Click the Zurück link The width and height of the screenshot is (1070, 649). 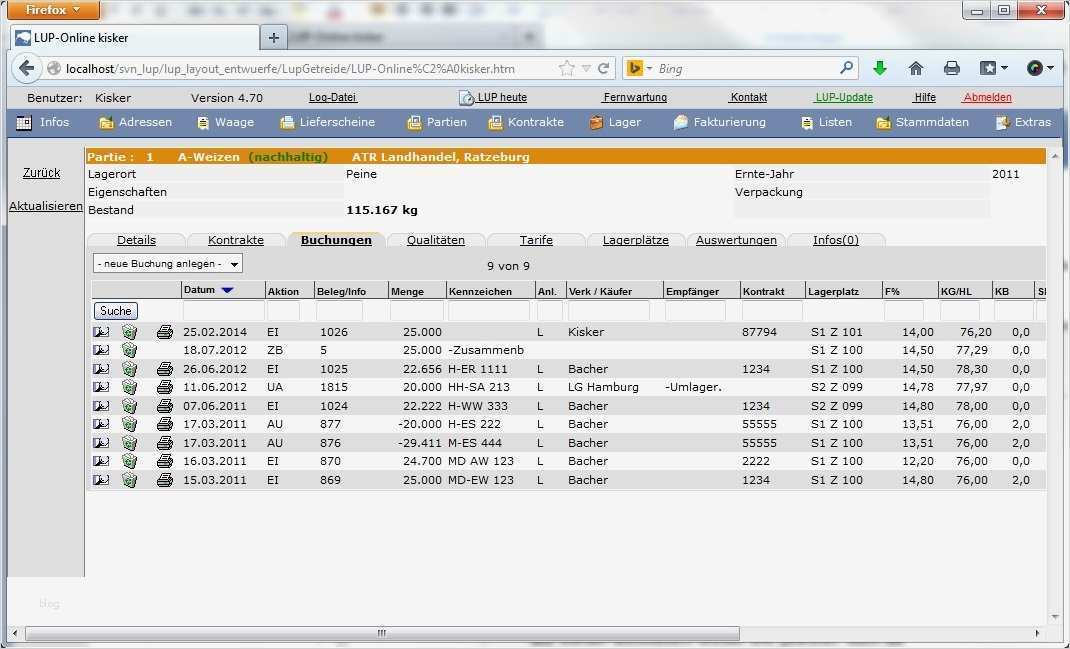pyautogui.click(x=42, y=173)
